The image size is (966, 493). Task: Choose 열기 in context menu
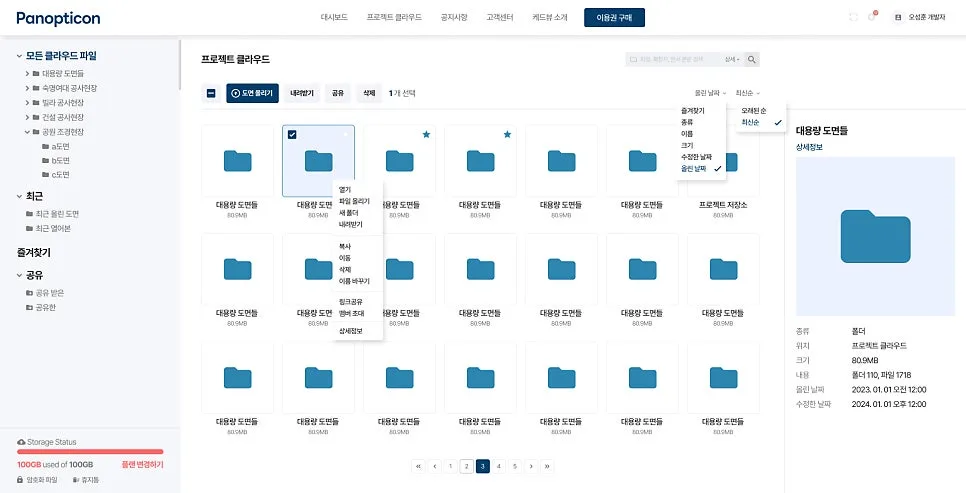pos(345,190)
